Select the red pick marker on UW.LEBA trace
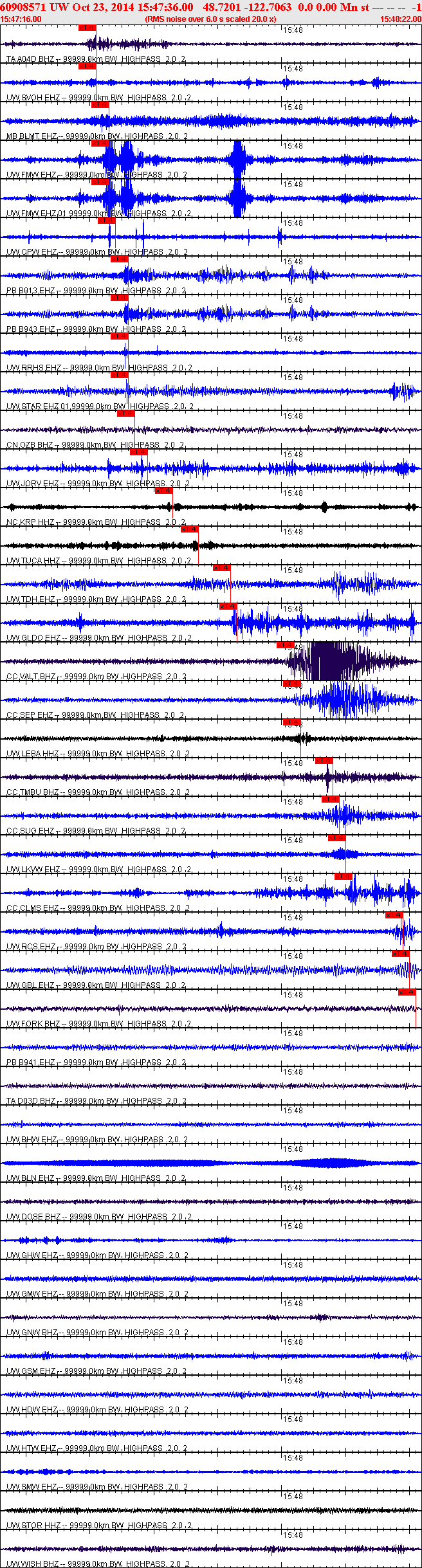 (x=292, y=722)
